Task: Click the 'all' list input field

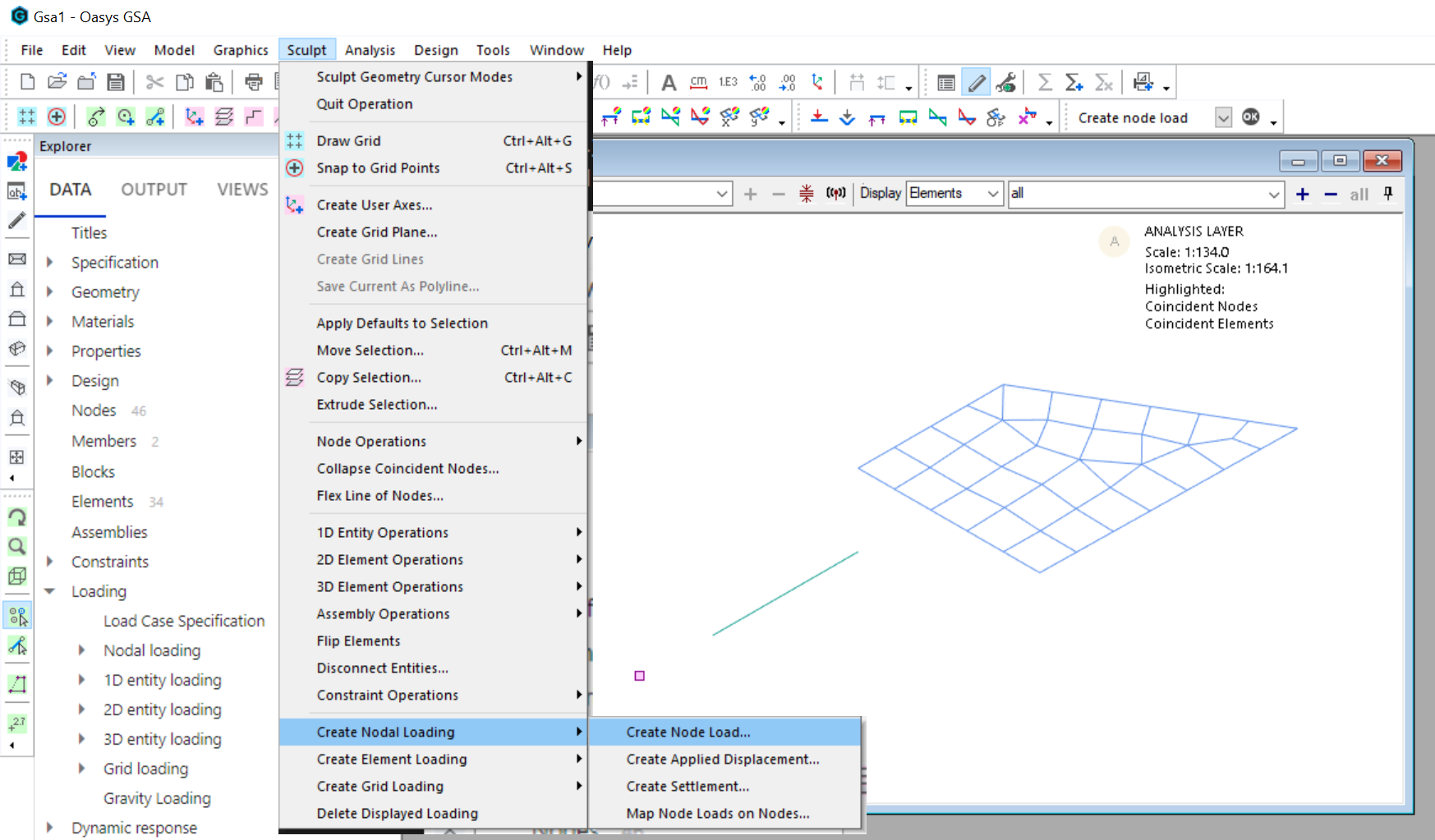Action: tap(1136, 194)
